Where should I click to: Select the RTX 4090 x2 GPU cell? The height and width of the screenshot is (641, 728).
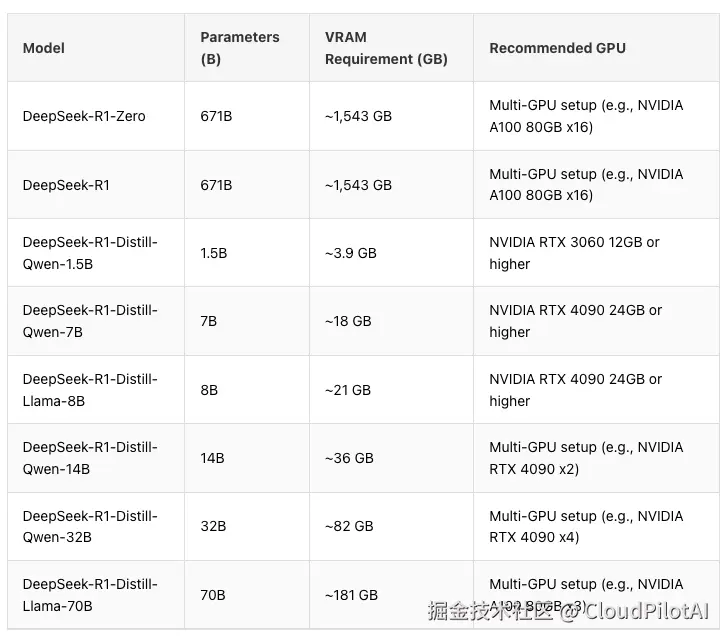[x=586, y=458]
